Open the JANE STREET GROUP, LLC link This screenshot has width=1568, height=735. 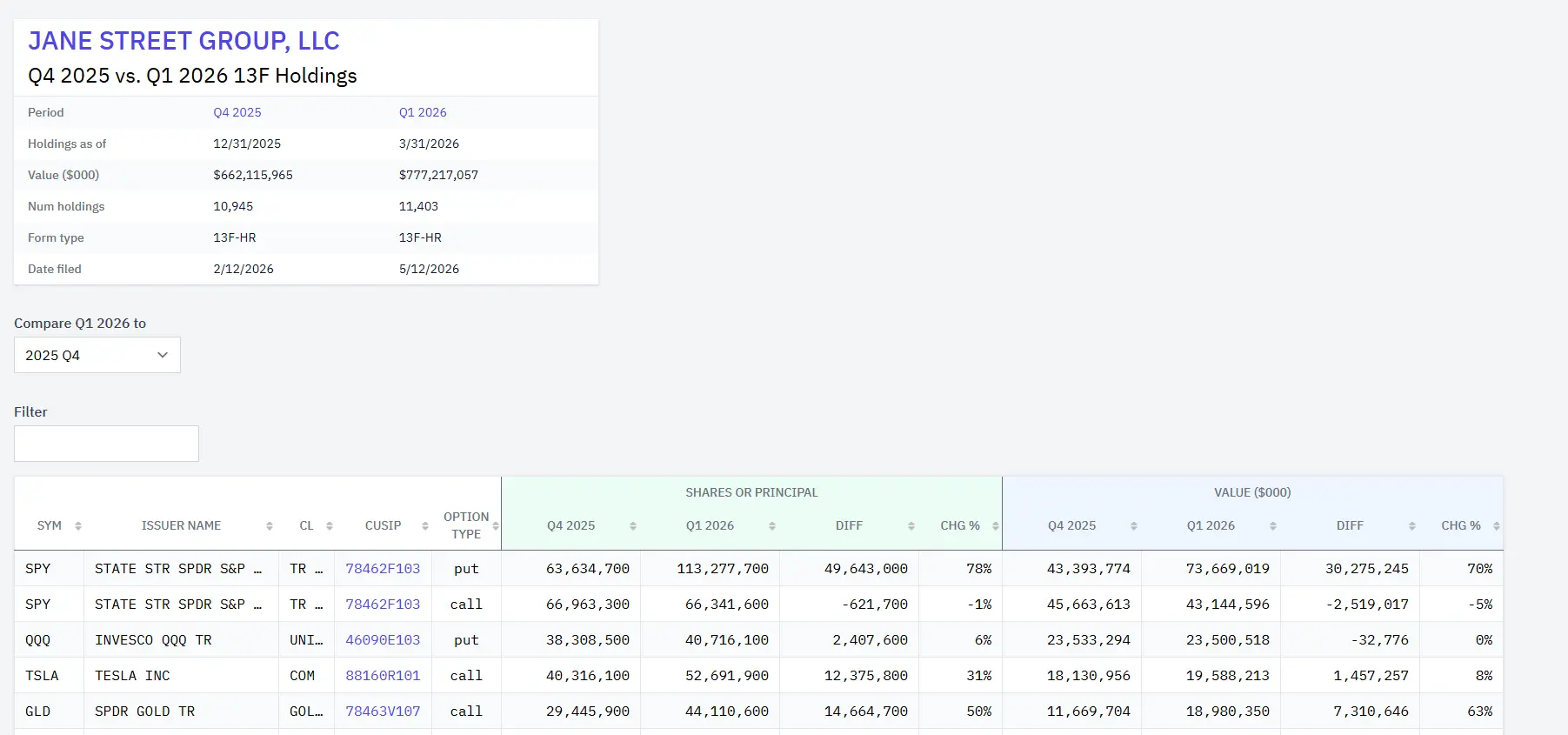click(x=183, y=41)
